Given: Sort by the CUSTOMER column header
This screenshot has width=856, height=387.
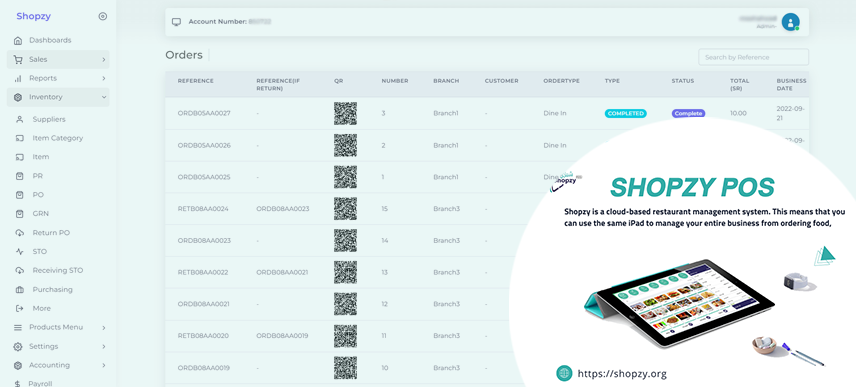Looking at the screenshot, I should pyautogui.click(x=501, y=81).
